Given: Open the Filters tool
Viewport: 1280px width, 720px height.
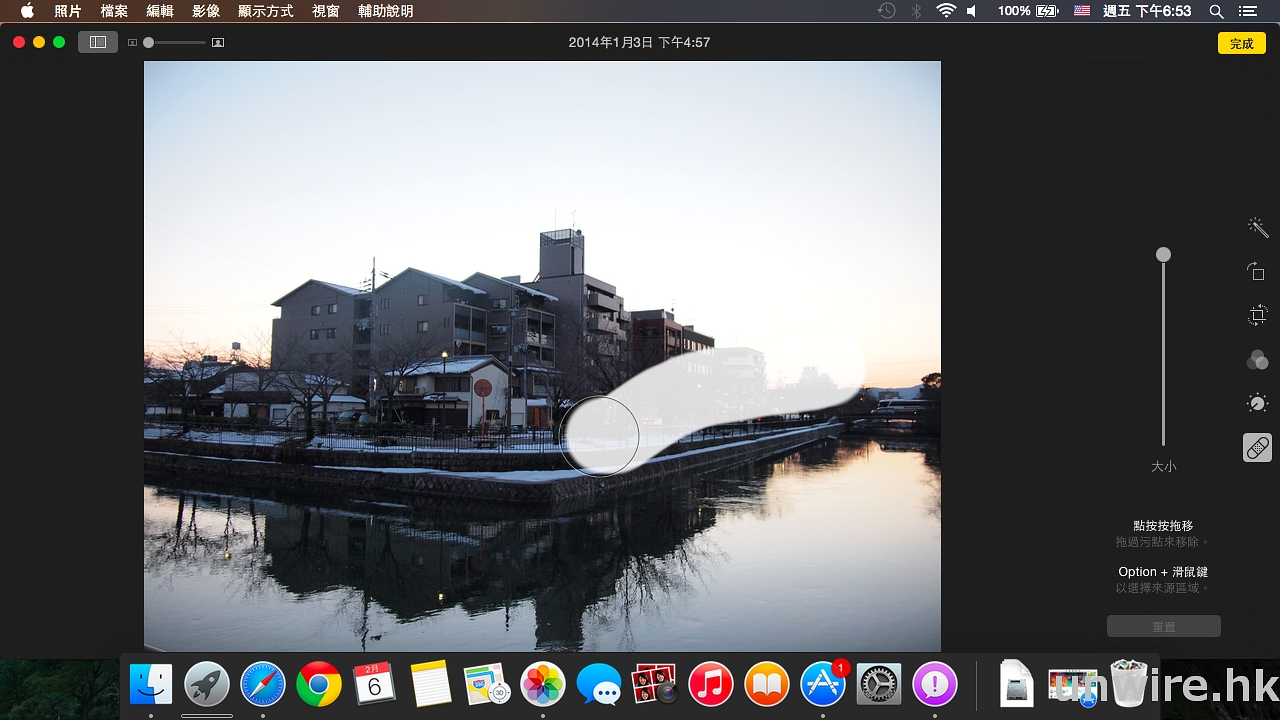Looking at the screenshot, I should click(x=1257, y=360).
